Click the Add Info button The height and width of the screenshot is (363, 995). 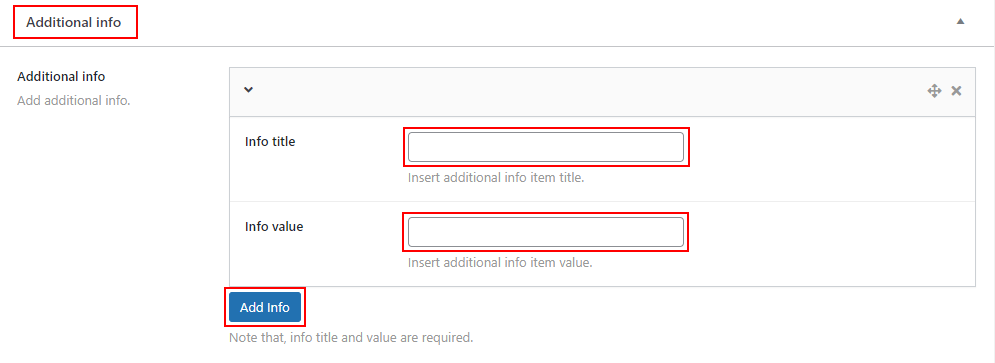click(x=265, y=308)
